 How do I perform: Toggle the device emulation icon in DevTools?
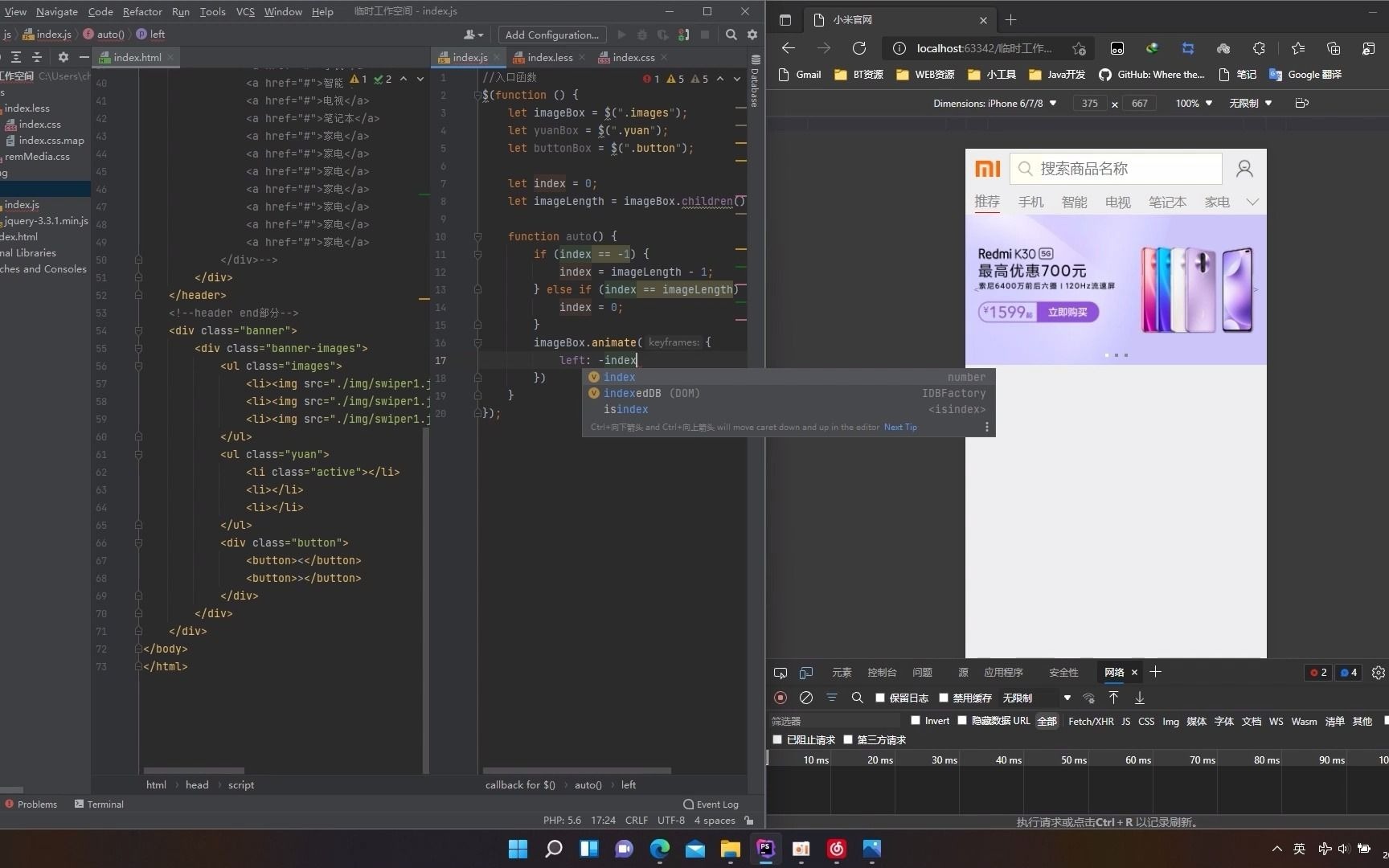click(x=806, y=673)
